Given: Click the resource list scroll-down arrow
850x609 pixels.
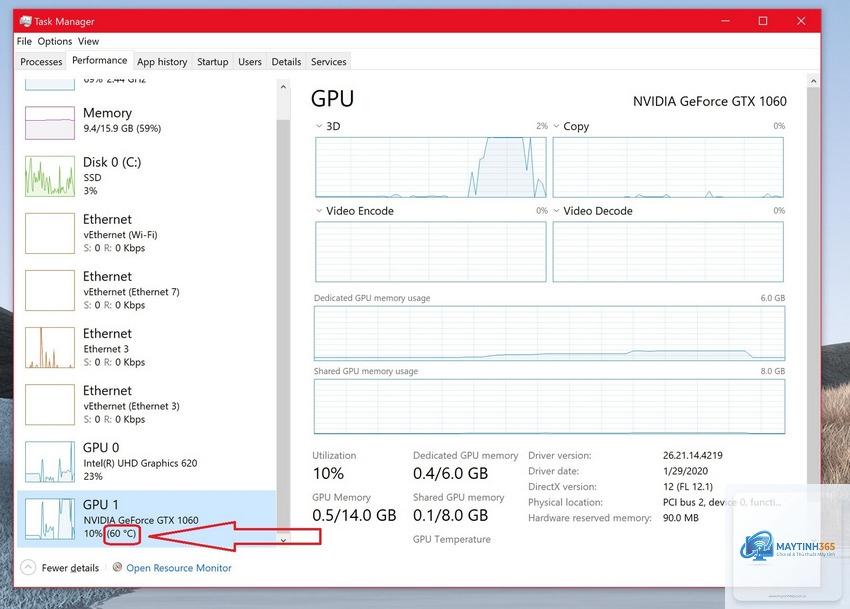Looking at the screenshot, I should point(283,540).
